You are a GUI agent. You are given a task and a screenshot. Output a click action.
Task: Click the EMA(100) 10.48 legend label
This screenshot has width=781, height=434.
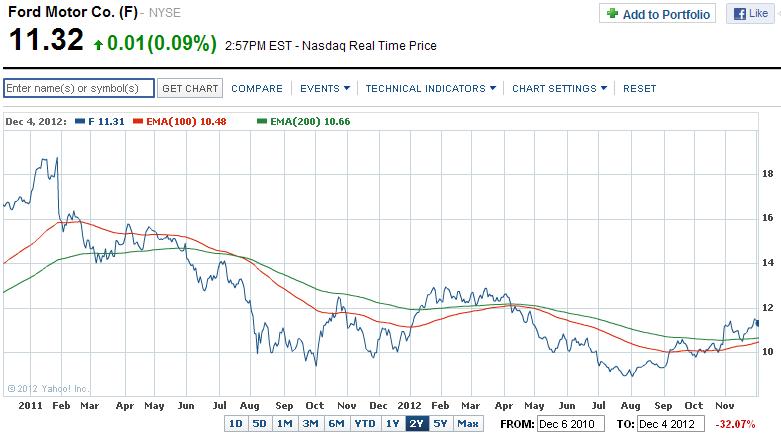click(x=186, y=122)
